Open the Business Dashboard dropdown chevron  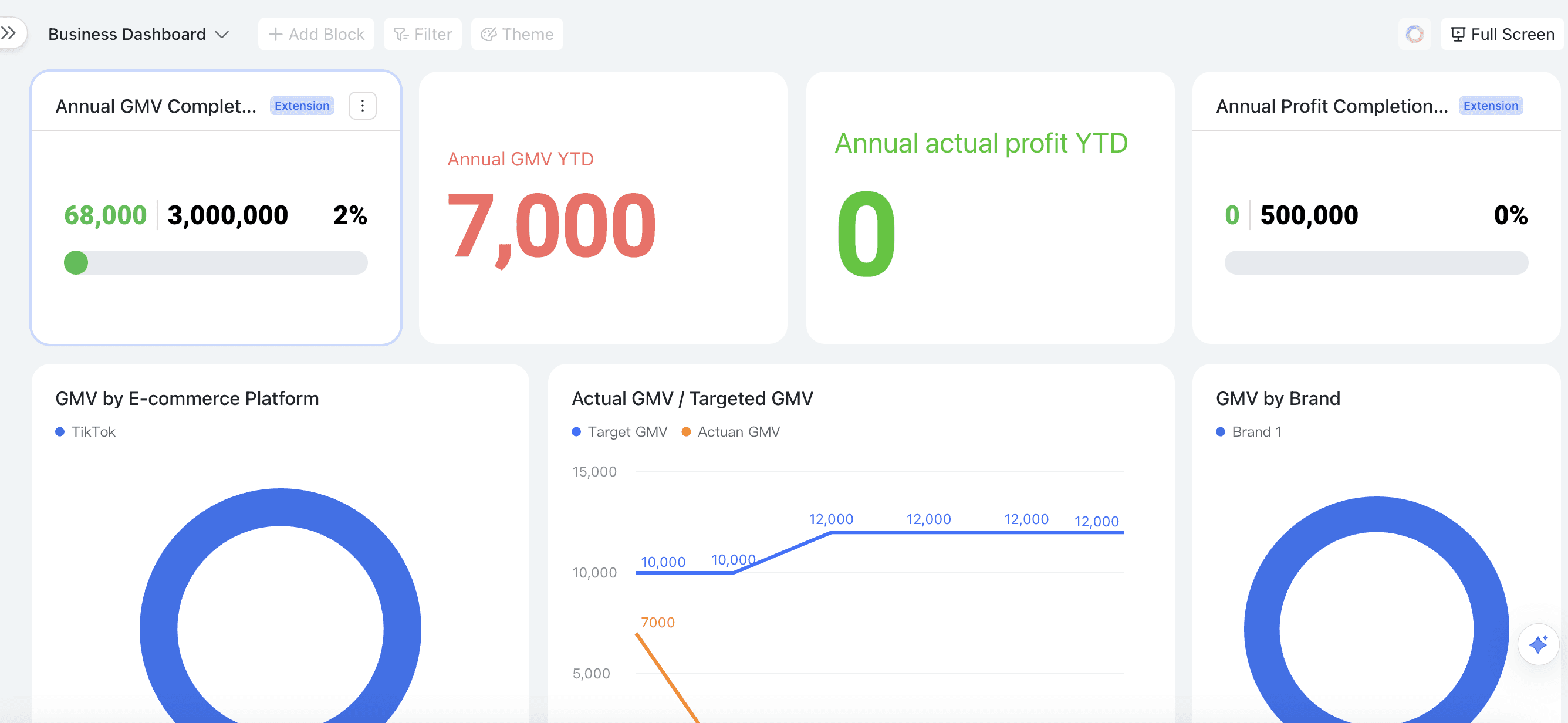[x=222, y=35]
